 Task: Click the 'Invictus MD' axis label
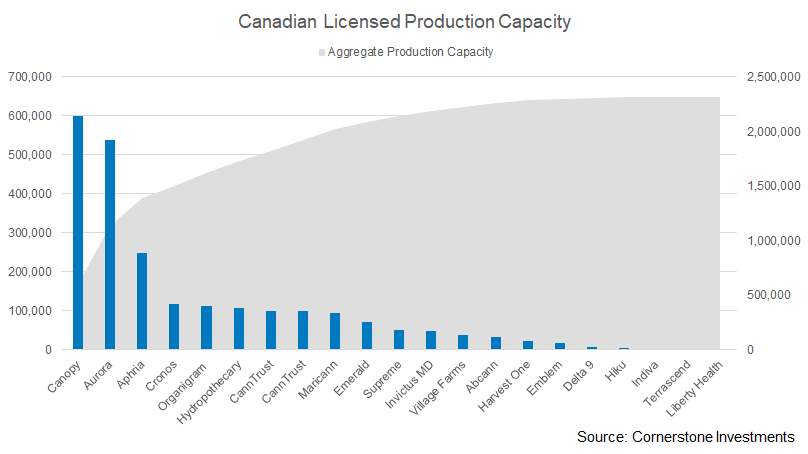[x=410, y=385]
